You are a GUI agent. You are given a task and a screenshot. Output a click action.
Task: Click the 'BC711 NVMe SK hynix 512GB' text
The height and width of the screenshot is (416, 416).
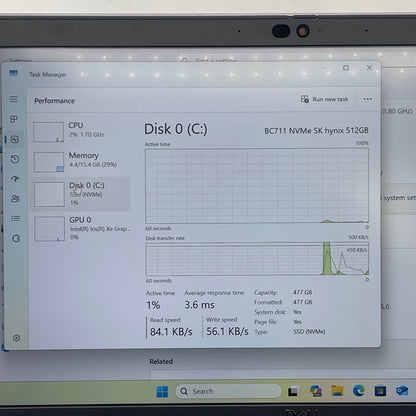click(316, 130)
